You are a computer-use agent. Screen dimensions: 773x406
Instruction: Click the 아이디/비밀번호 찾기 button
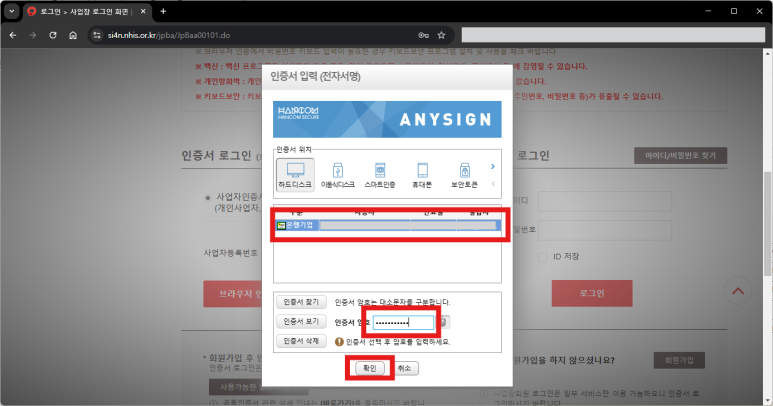(680, 156)
